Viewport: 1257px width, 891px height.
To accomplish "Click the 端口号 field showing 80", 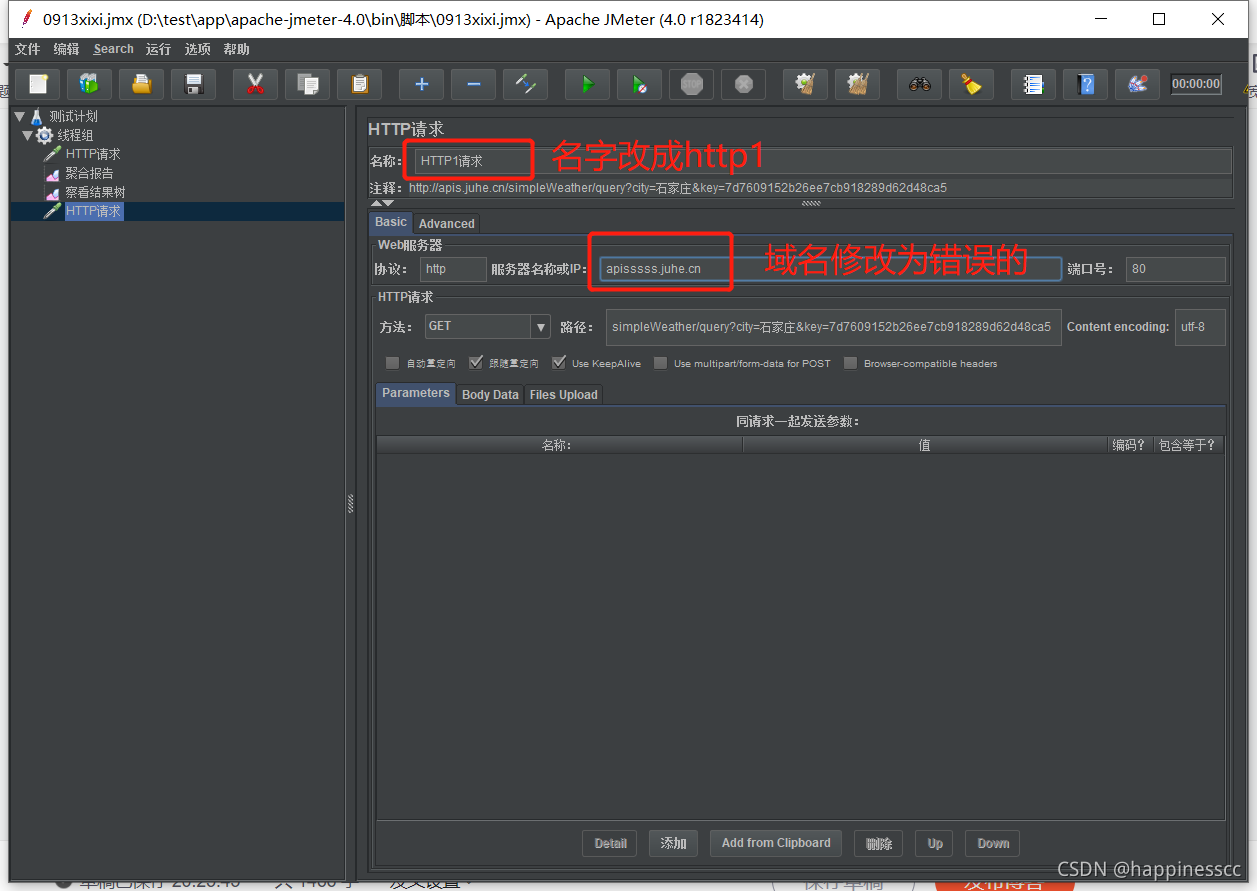I will tap(1175, 269).
